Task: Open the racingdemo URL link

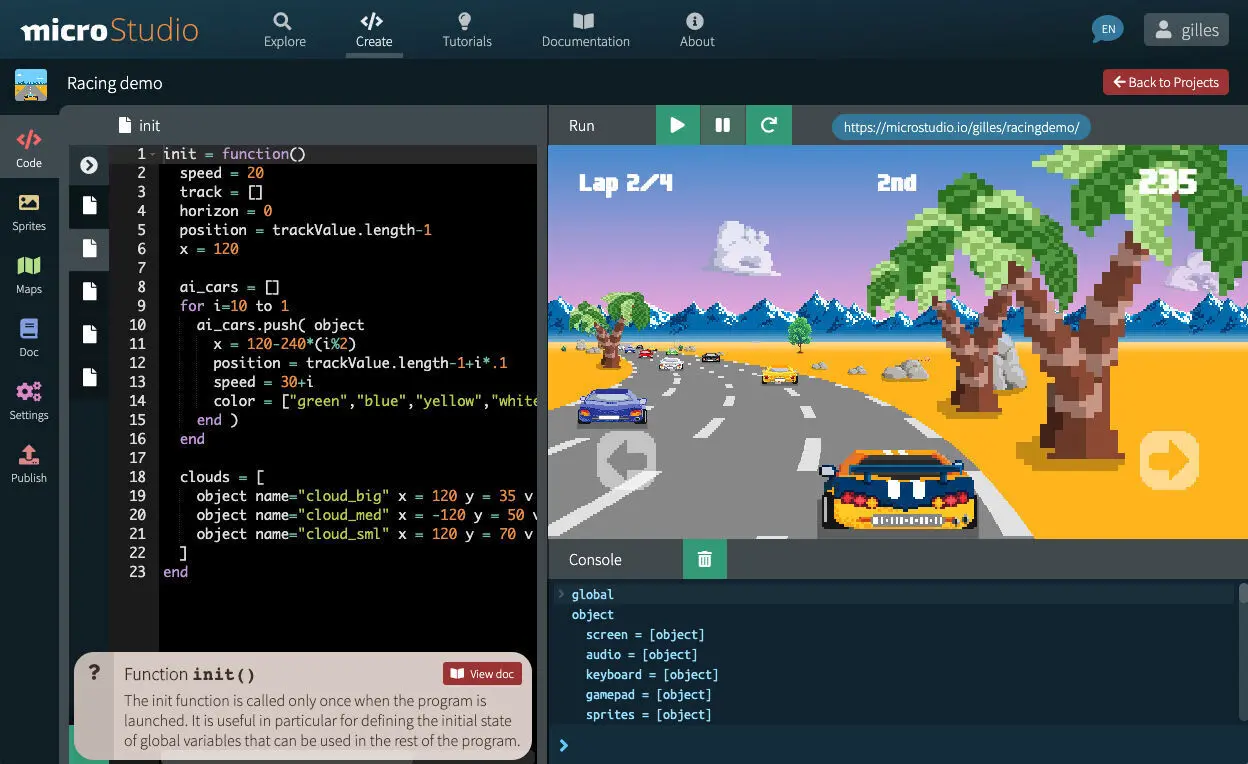Action: (x=961, y=127)
